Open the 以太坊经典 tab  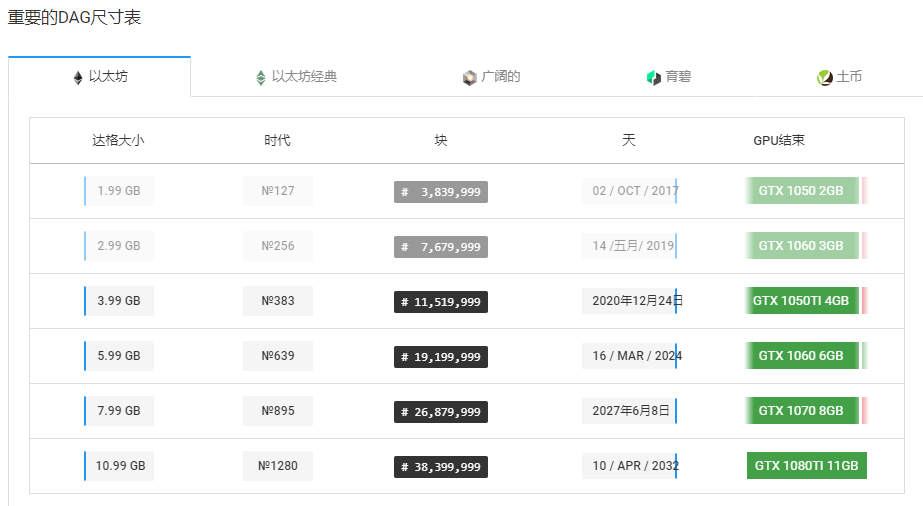click(296, 76)
